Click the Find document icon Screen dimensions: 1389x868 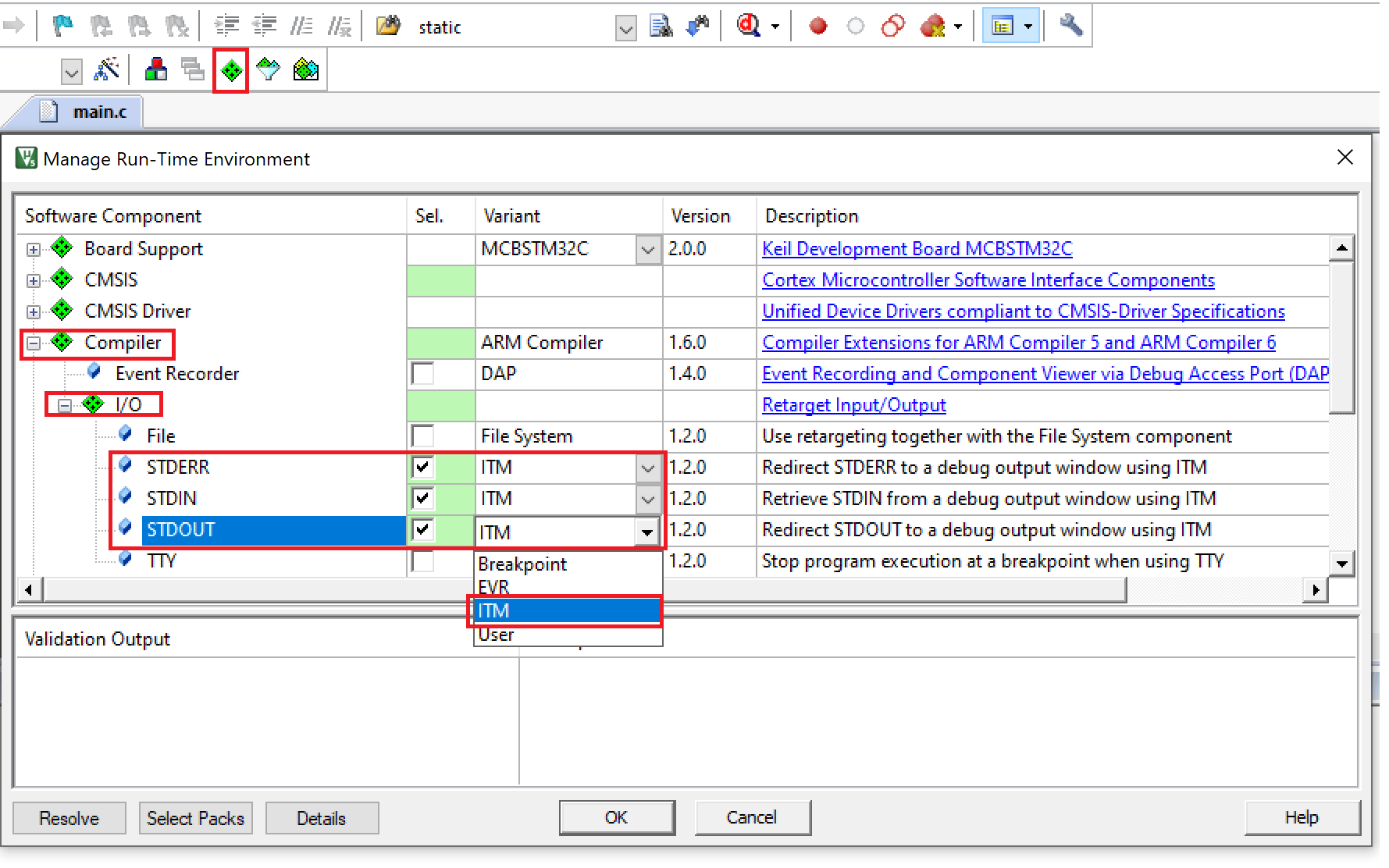pyautogui.click(x=661, y=26)
